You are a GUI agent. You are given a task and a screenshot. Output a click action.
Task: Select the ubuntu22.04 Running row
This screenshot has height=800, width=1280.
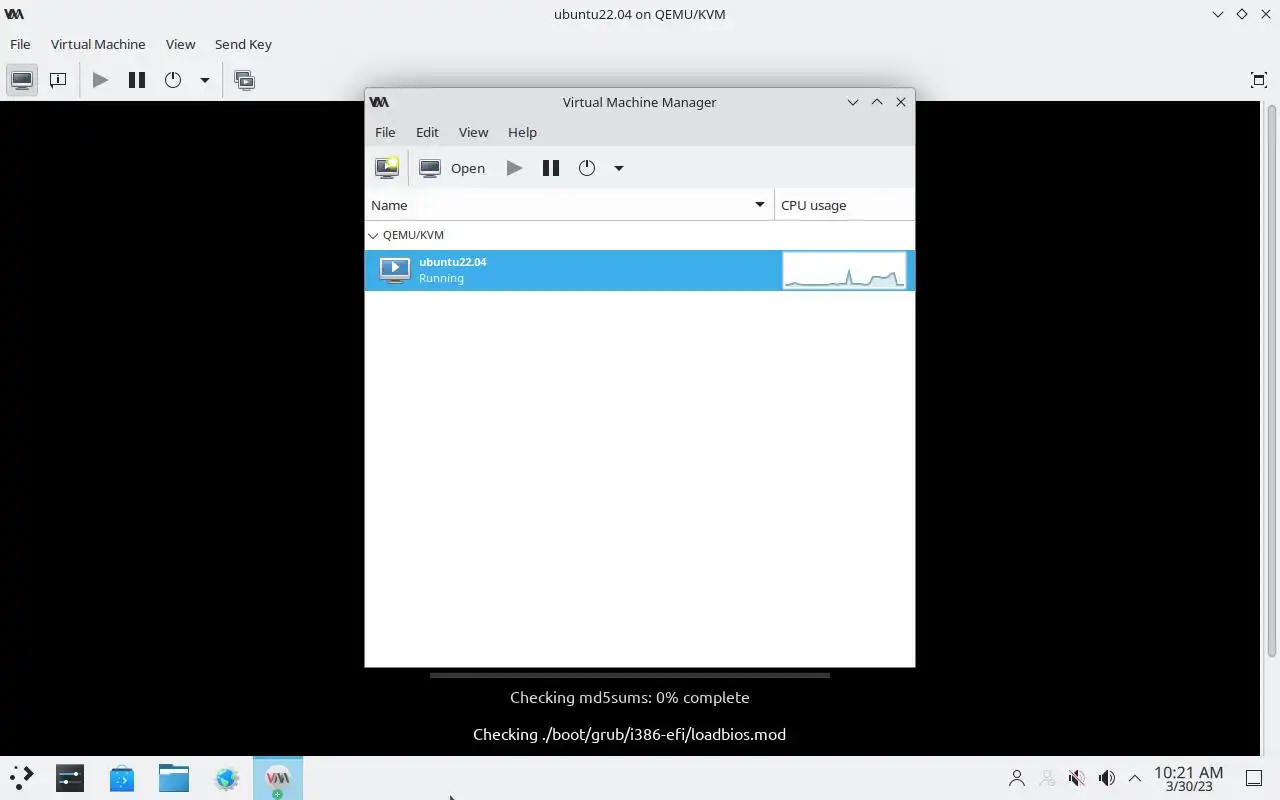point(640,270)
